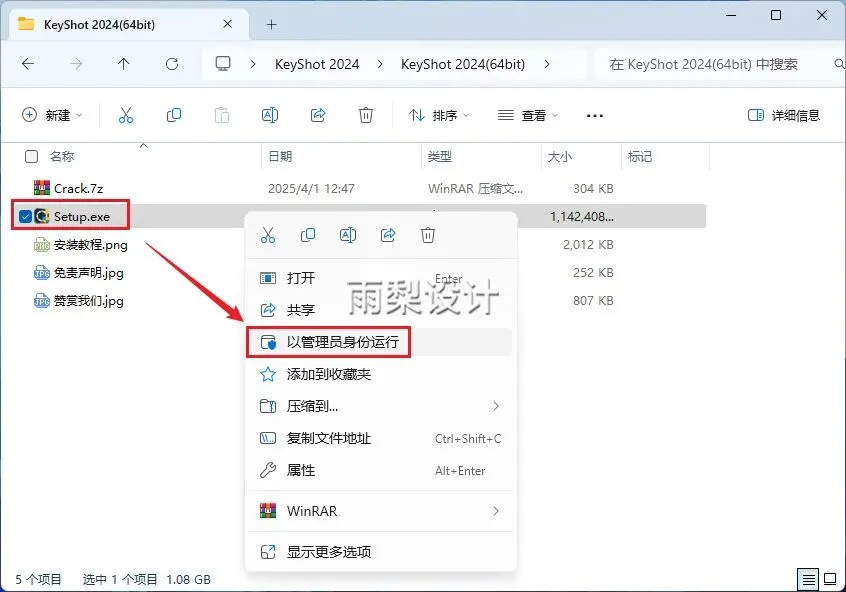Image resolution: width=846 pixels, height=592 pixels.
Task: Add a new tab with the plus button
Action: (271, 24)
